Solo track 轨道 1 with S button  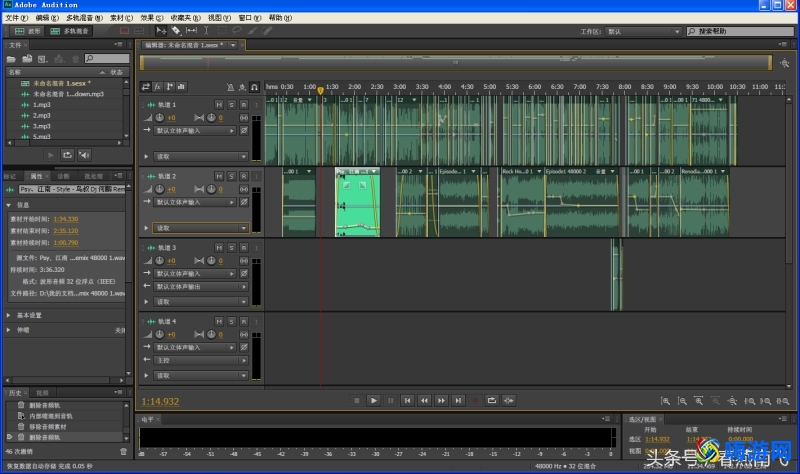click(232, 105)
